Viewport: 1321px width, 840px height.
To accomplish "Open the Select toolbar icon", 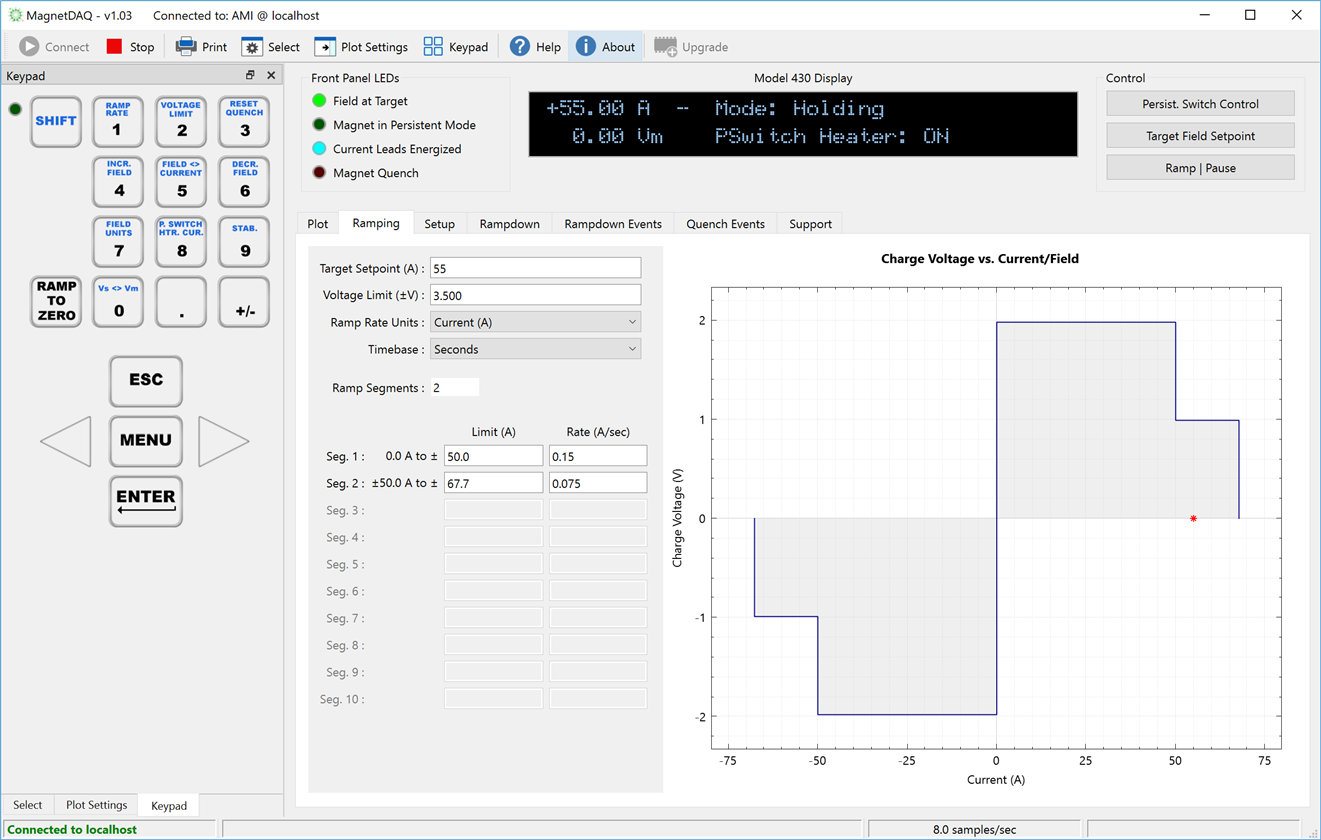I will [252, 47].
